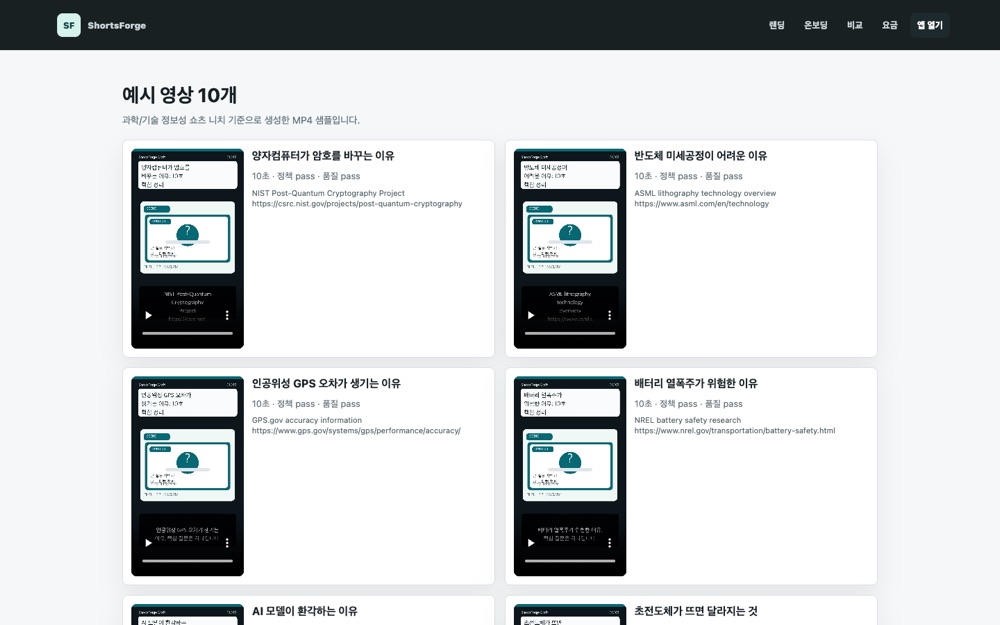Click the 예시 영상 10개 heading
The image size is (1000, 625).
tap(179, 95)
